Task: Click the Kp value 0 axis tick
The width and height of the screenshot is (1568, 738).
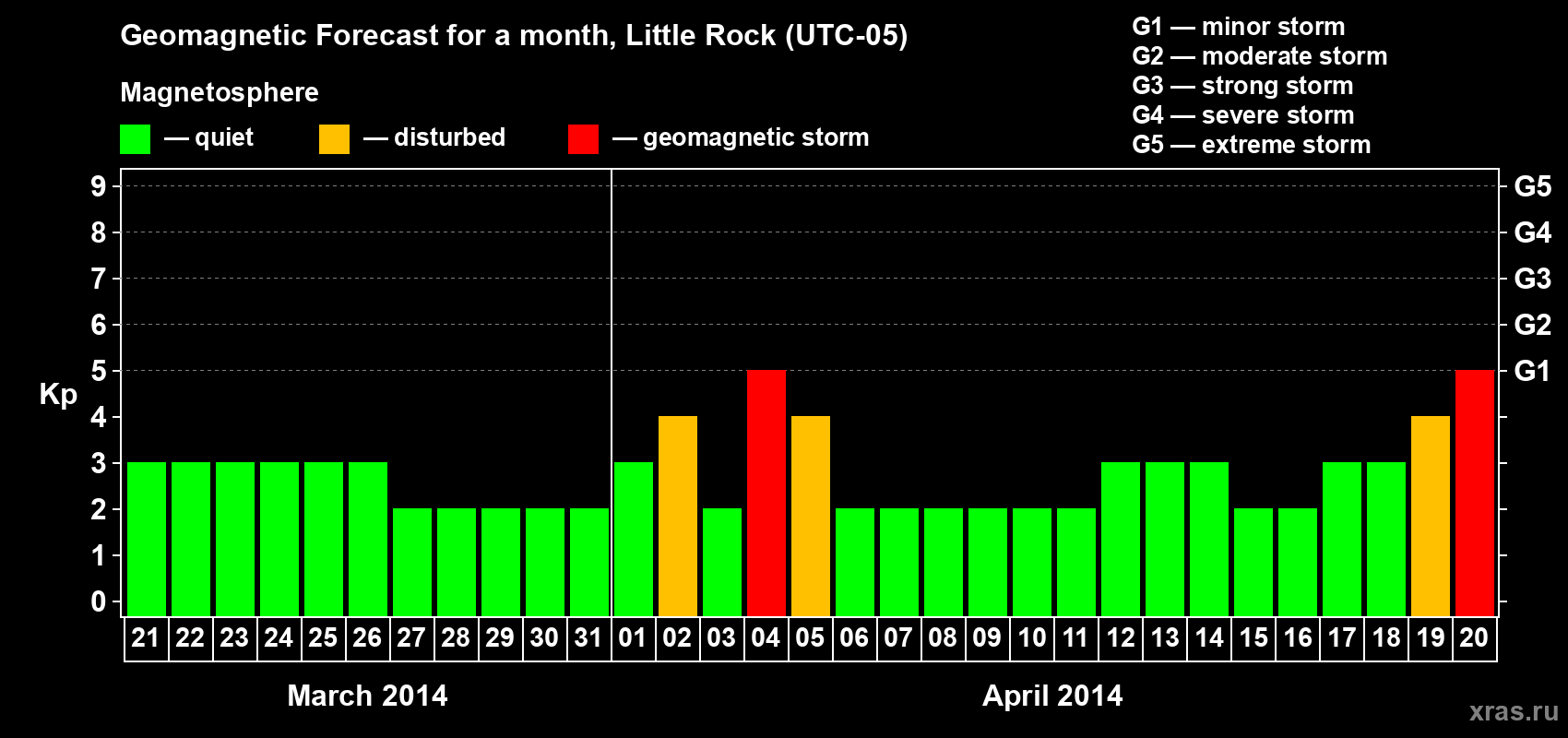Action: tap(99, 601)
